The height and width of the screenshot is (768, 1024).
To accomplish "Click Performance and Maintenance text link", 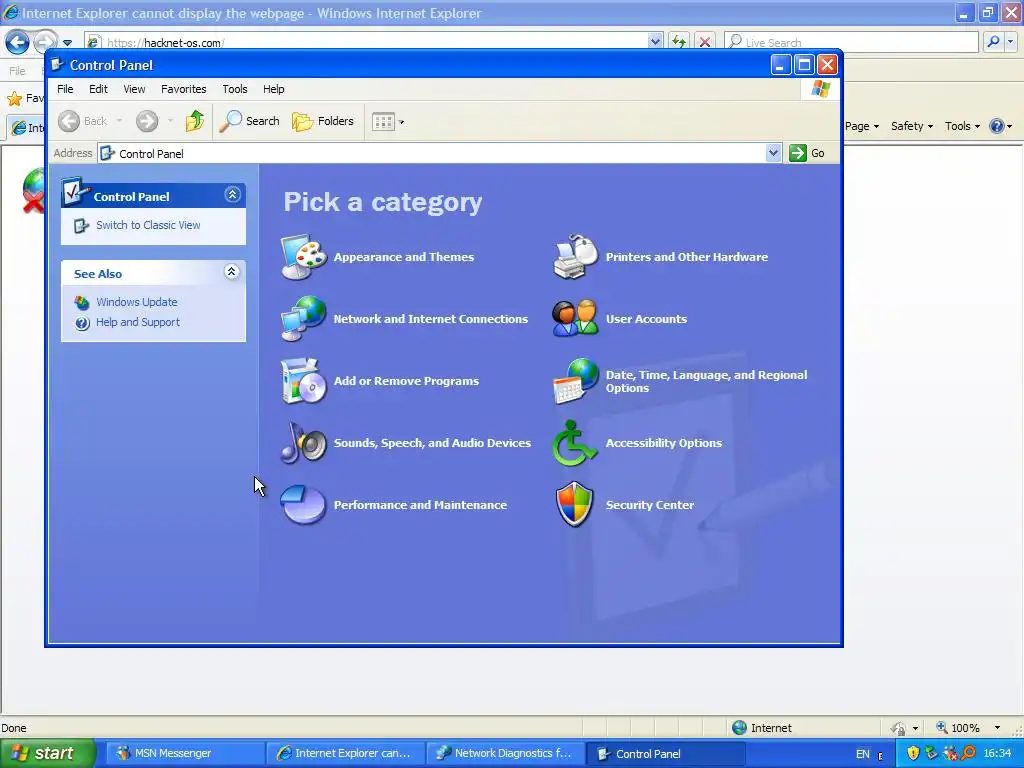I will [x=420, y=505].
